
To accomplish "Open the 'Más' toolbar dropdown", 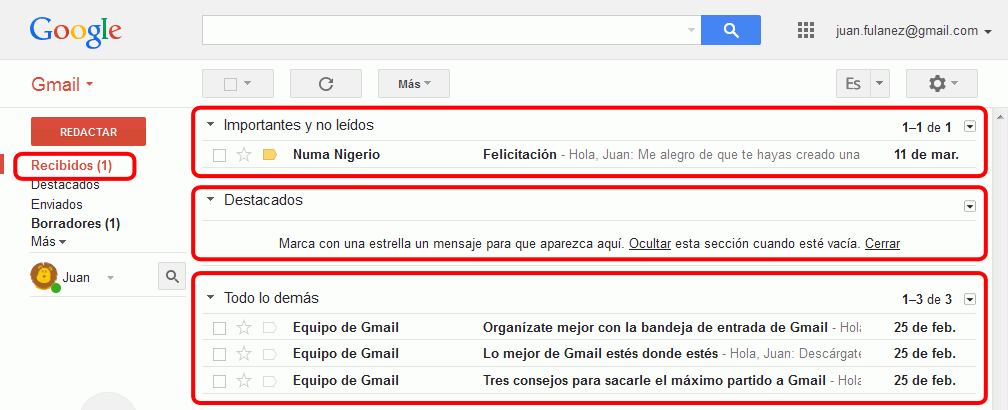I will pyautogui.click(x=414, y=84).
